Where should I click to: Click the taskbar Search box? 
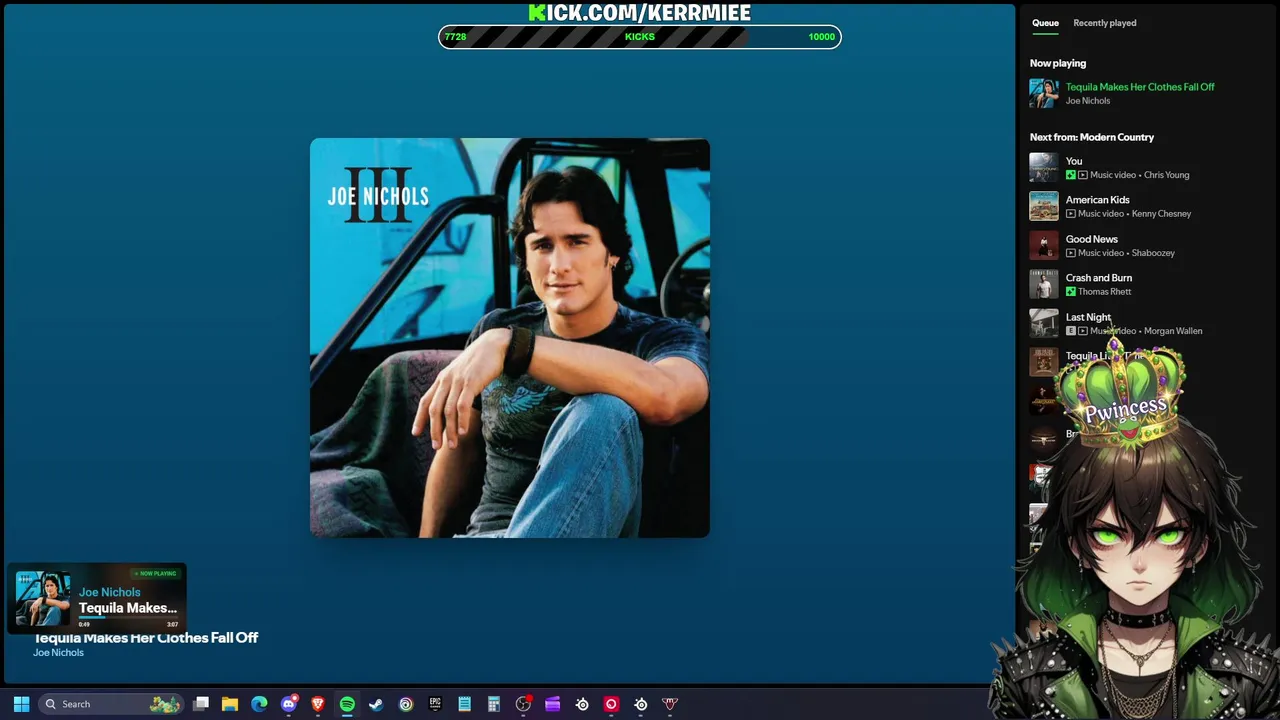[110, 704]
